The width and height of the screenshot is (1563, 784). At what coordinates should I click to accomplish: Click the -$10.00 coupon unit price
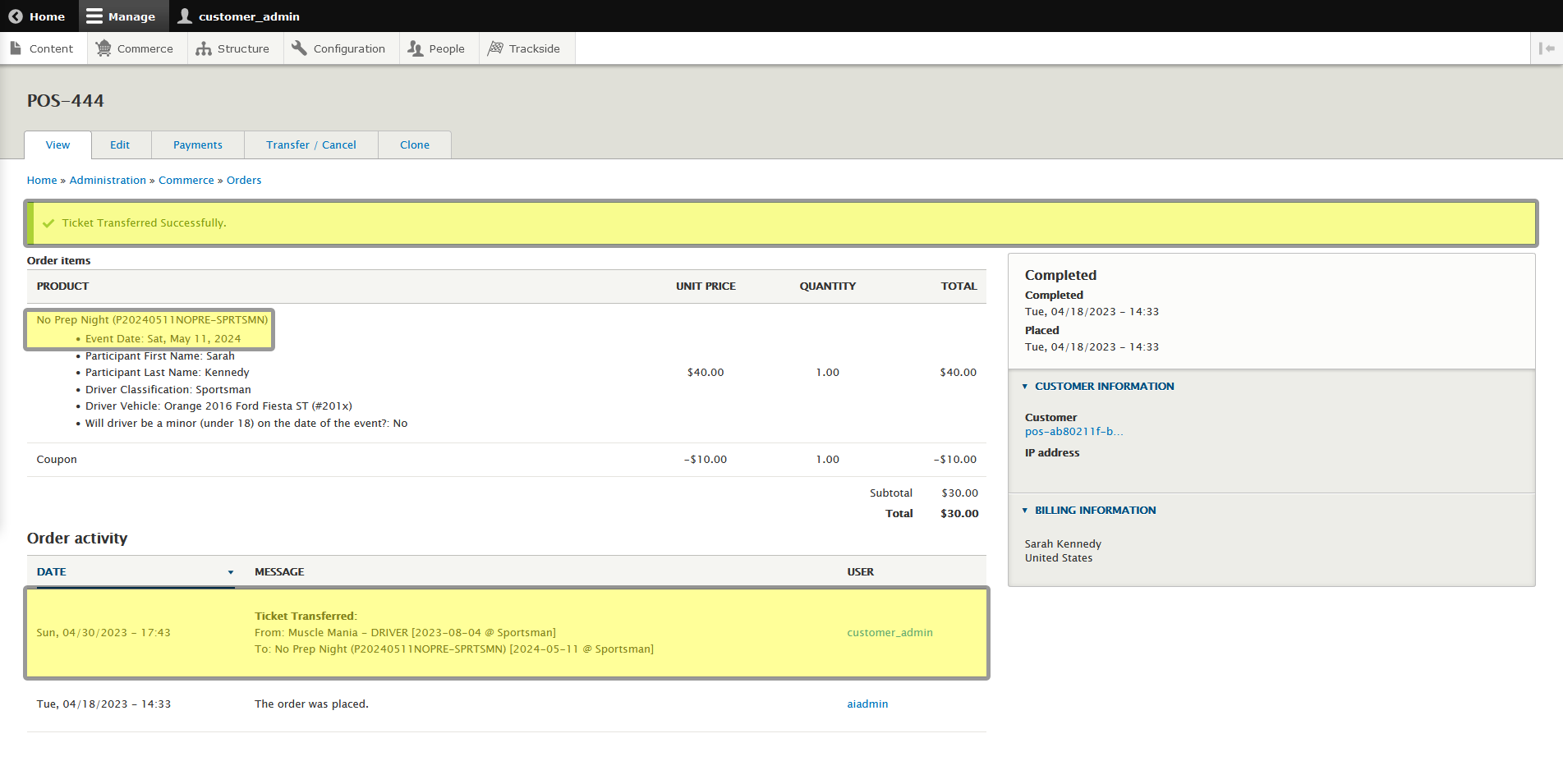click(706, 459)
